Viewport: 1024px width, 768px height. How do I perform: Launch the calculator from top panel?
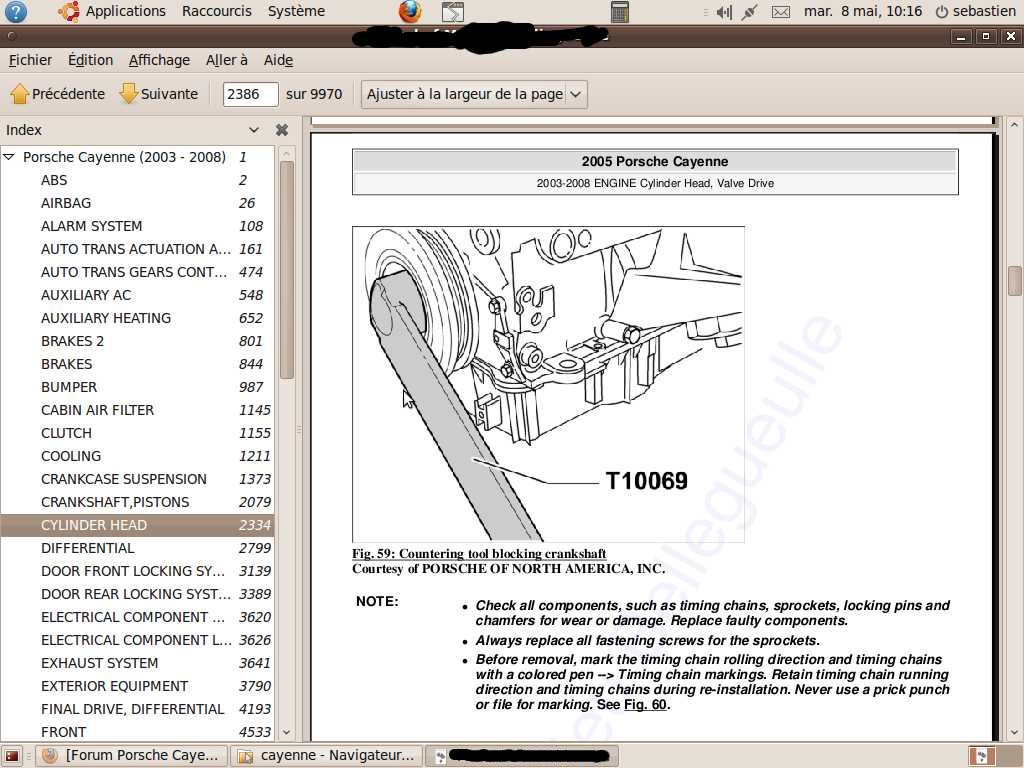tap(619, 12)
